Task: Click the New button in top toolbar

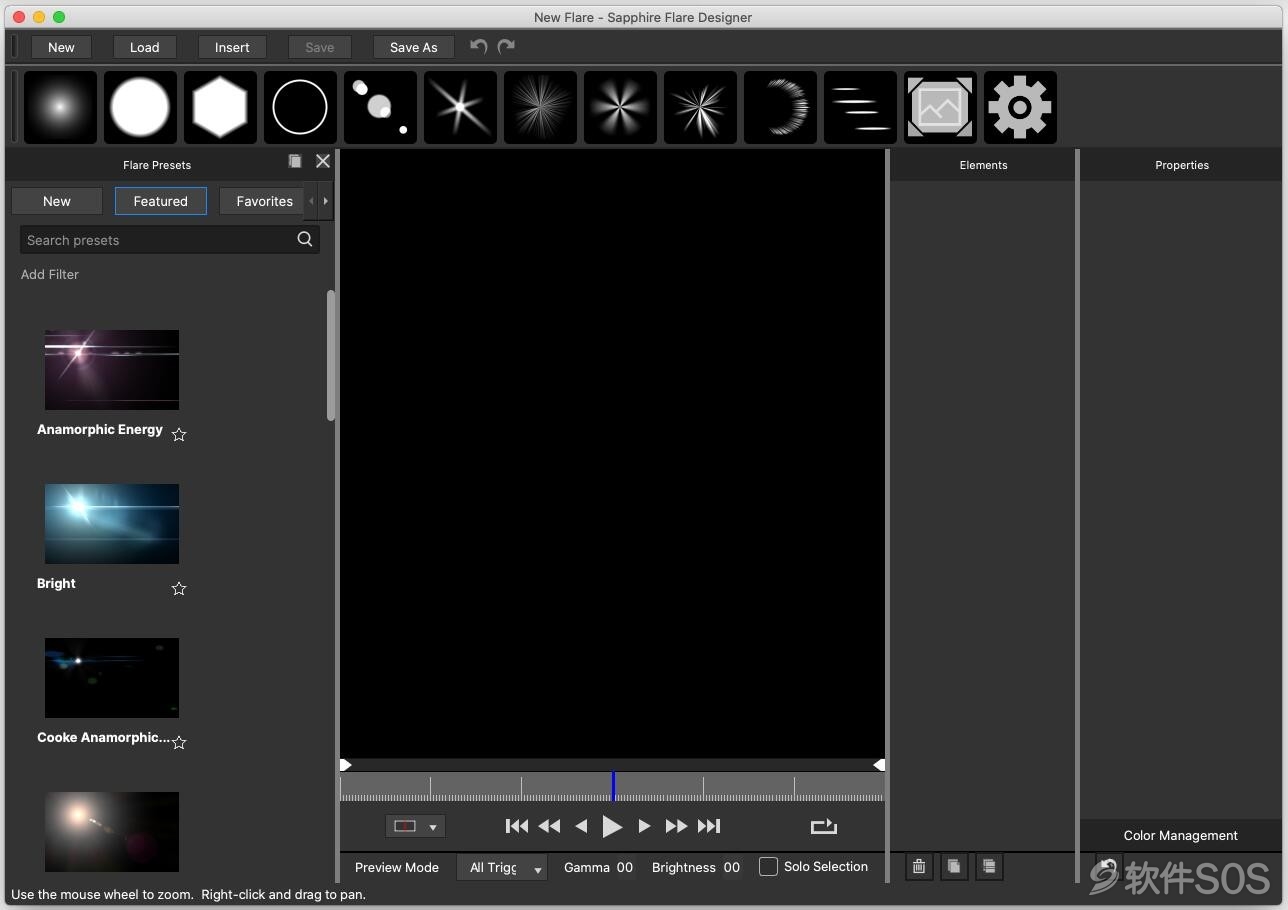Action: (61, 47)
